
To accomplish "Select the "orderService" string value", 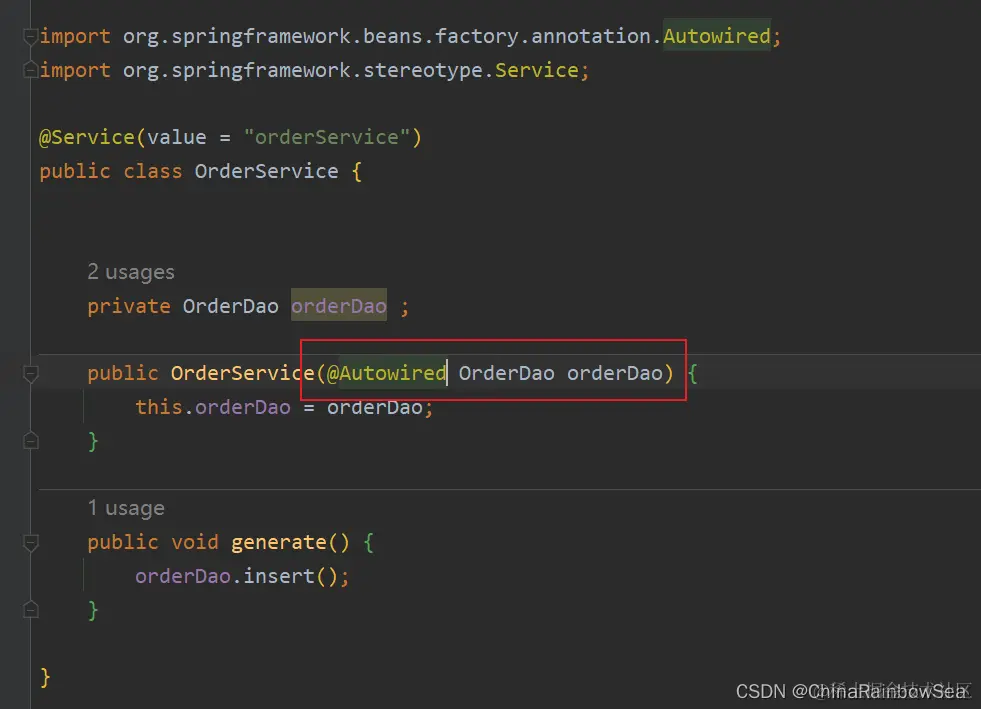I will pyautogui.click(x=327, y=137).
